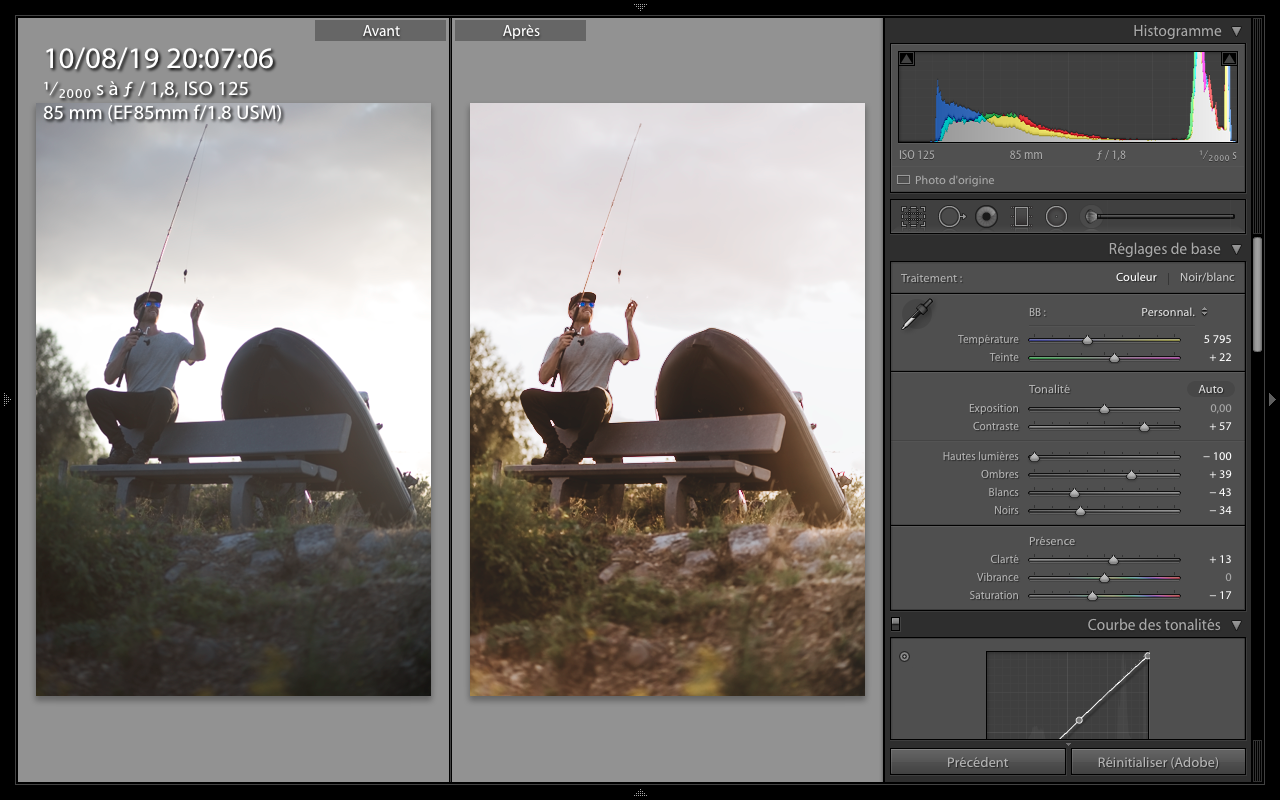Choose the Red Eye Correction tool
The width and height of the screenshot is (1280, 800).
[x=986, y=216]
